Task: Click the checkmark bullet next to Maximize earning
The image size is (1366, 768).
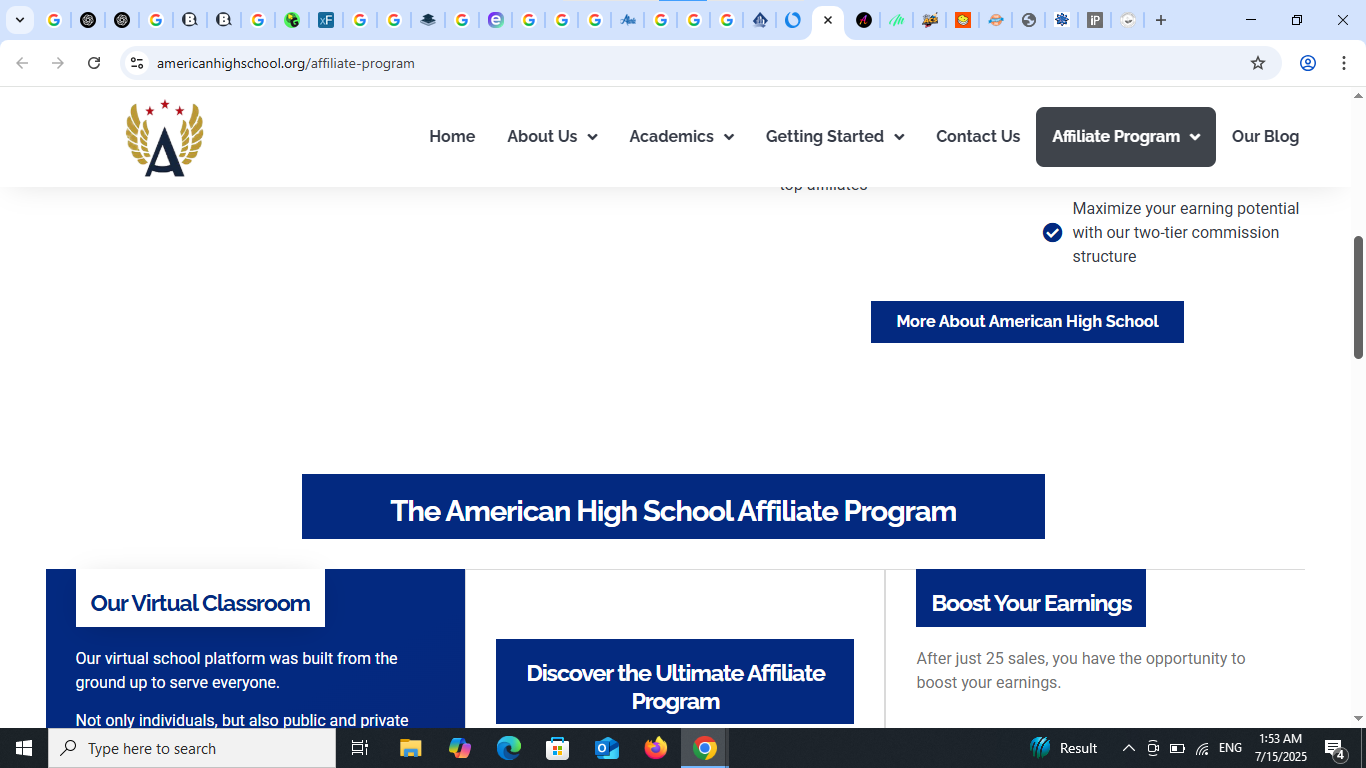Action: tap(1052, 232)
